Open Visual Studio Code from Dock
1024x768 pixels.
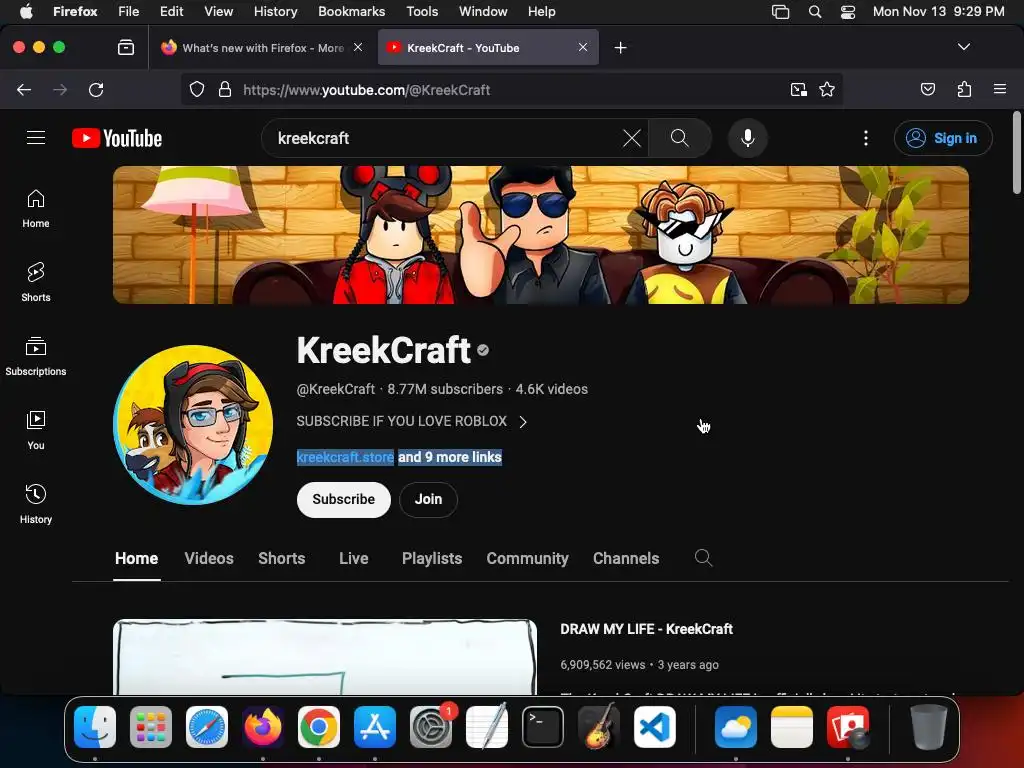pos(654,727)
